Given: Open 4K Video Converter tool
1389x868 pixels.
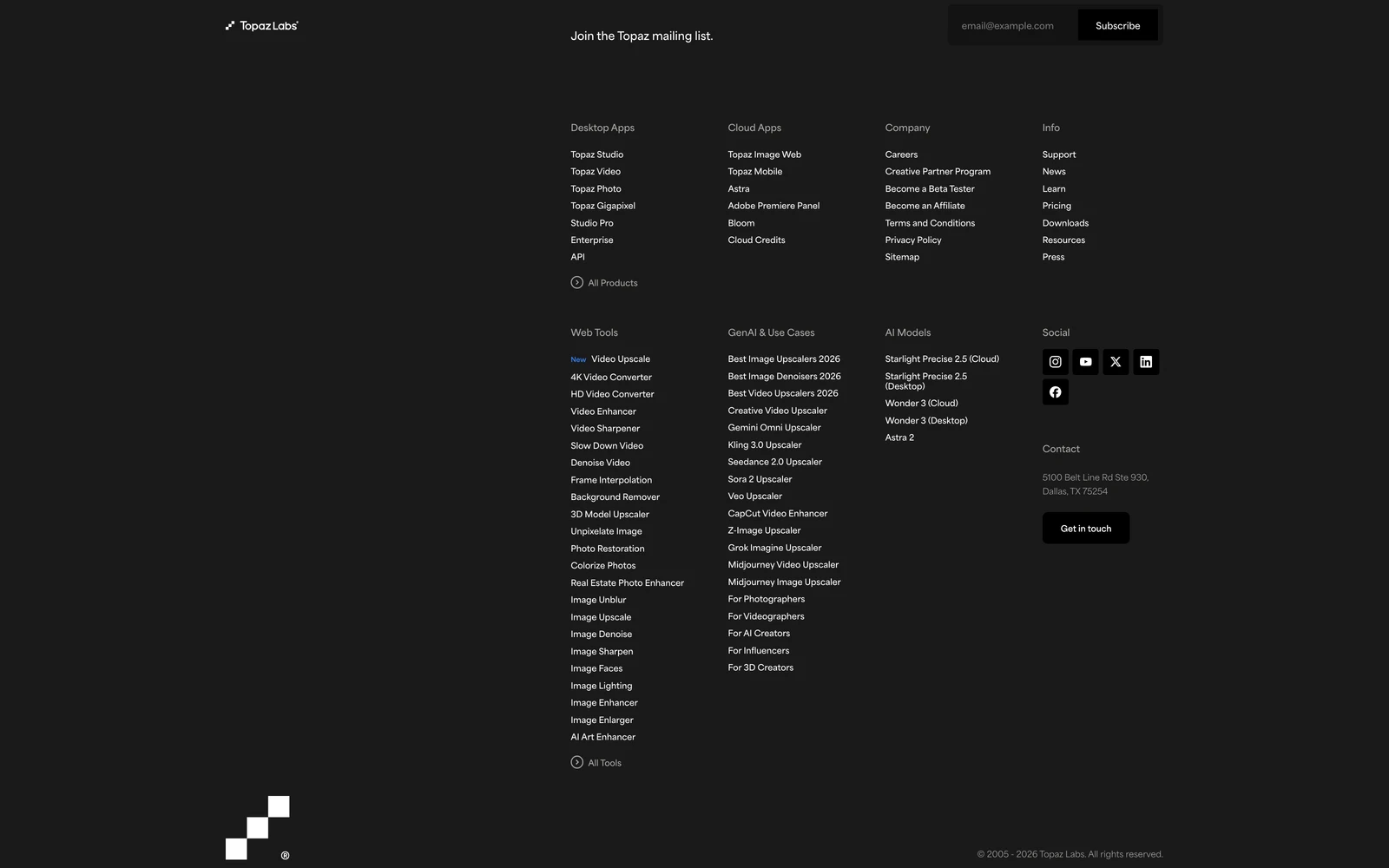Looking at the screenshot, I should click(x=611, y=378).
